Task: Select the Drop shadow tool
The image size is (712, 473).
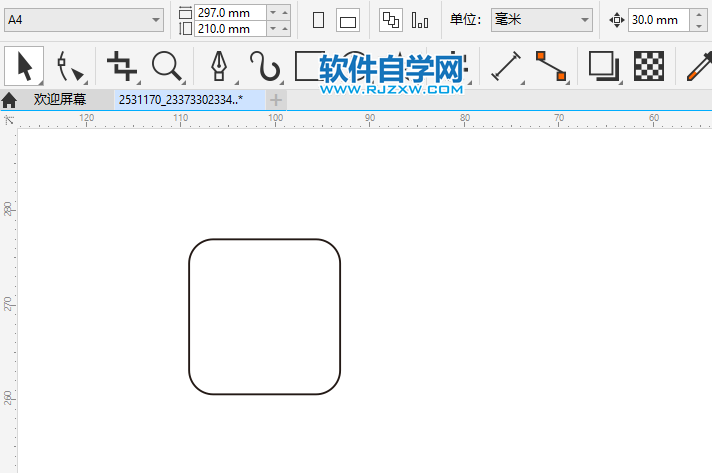Action: tap(603, 66)
